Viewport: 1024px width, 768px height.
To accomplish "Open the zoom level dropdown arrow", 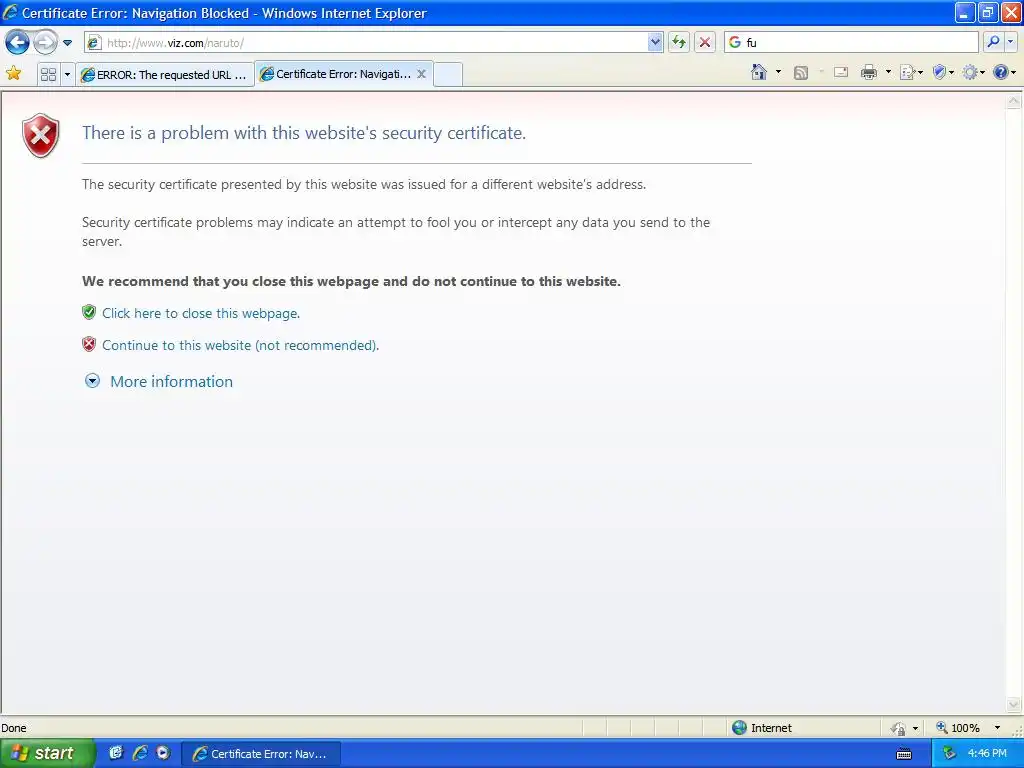I will pos(997,728).
